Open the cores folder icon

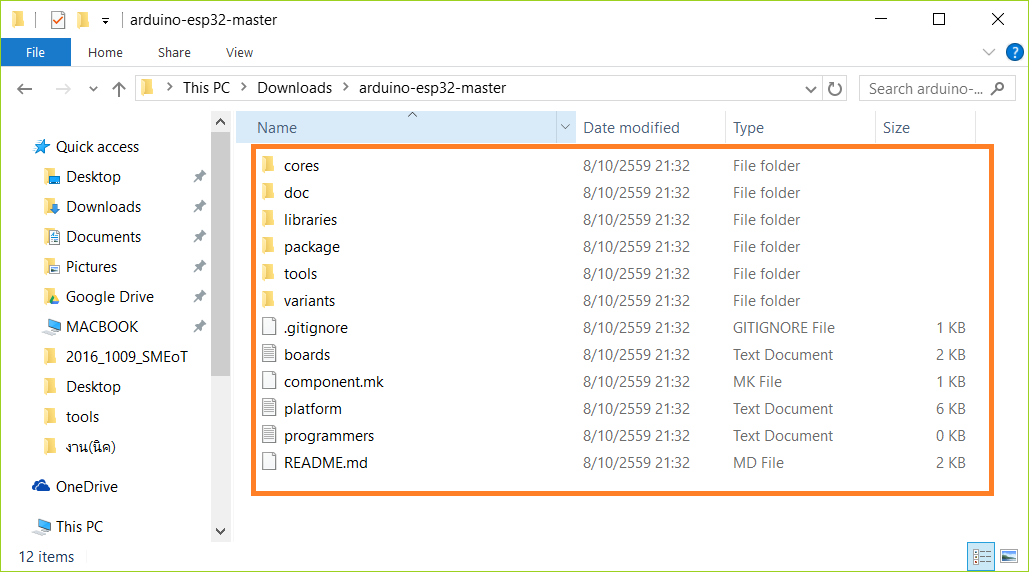pyautogui.click(x=268, y=165)
